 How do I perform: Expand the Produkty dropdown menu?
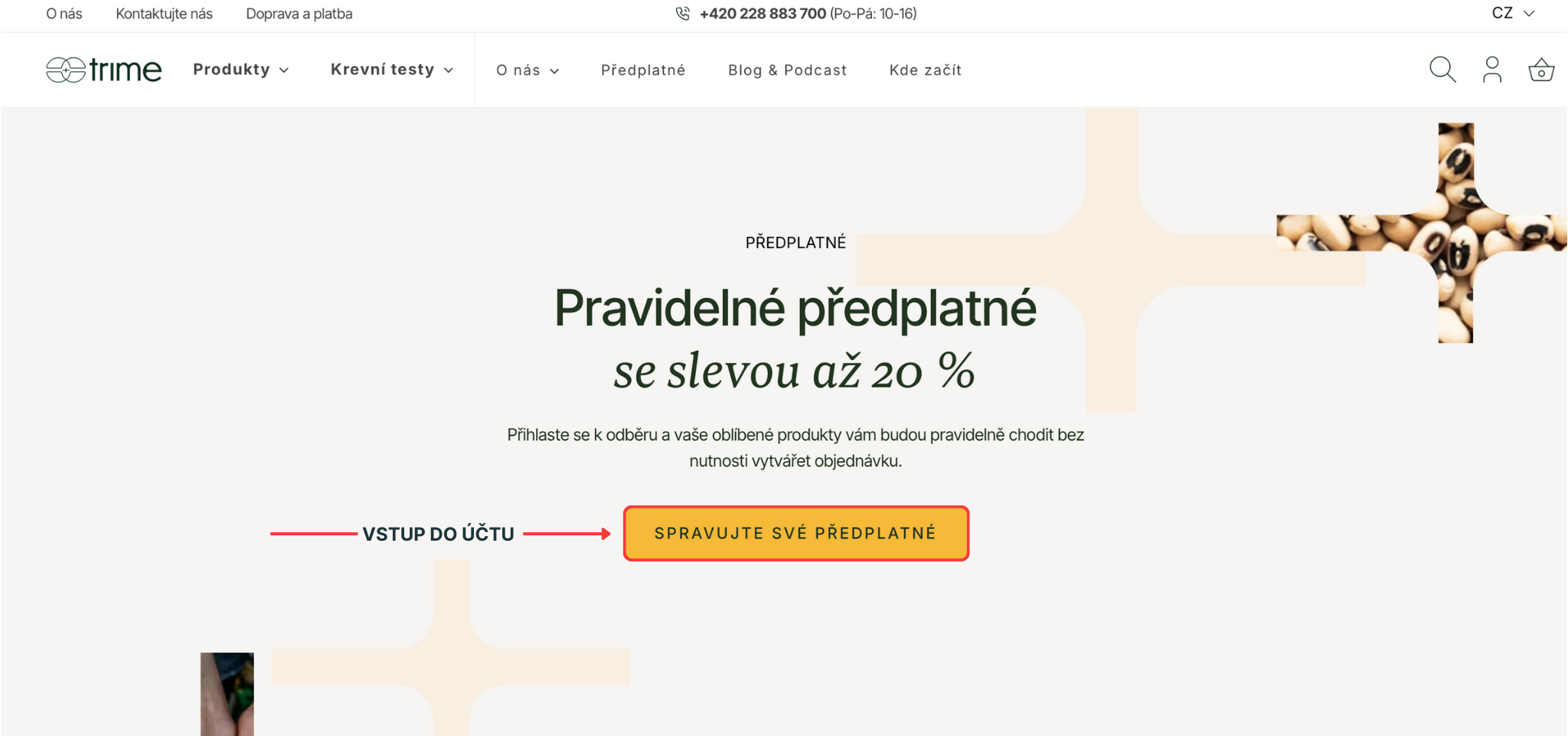coord(241,70)
